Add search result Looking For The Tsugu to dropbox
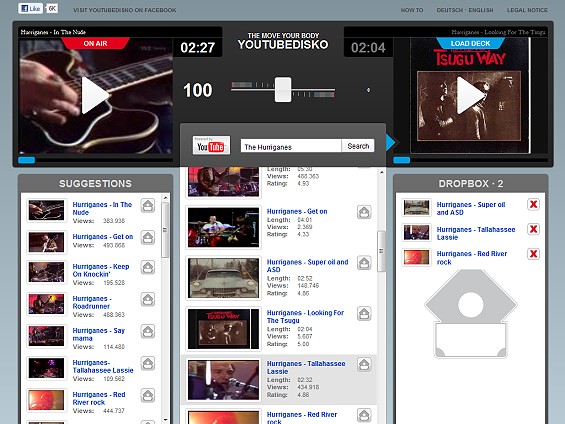The width and height of the screenshot is (565, 424). (364, 314)
